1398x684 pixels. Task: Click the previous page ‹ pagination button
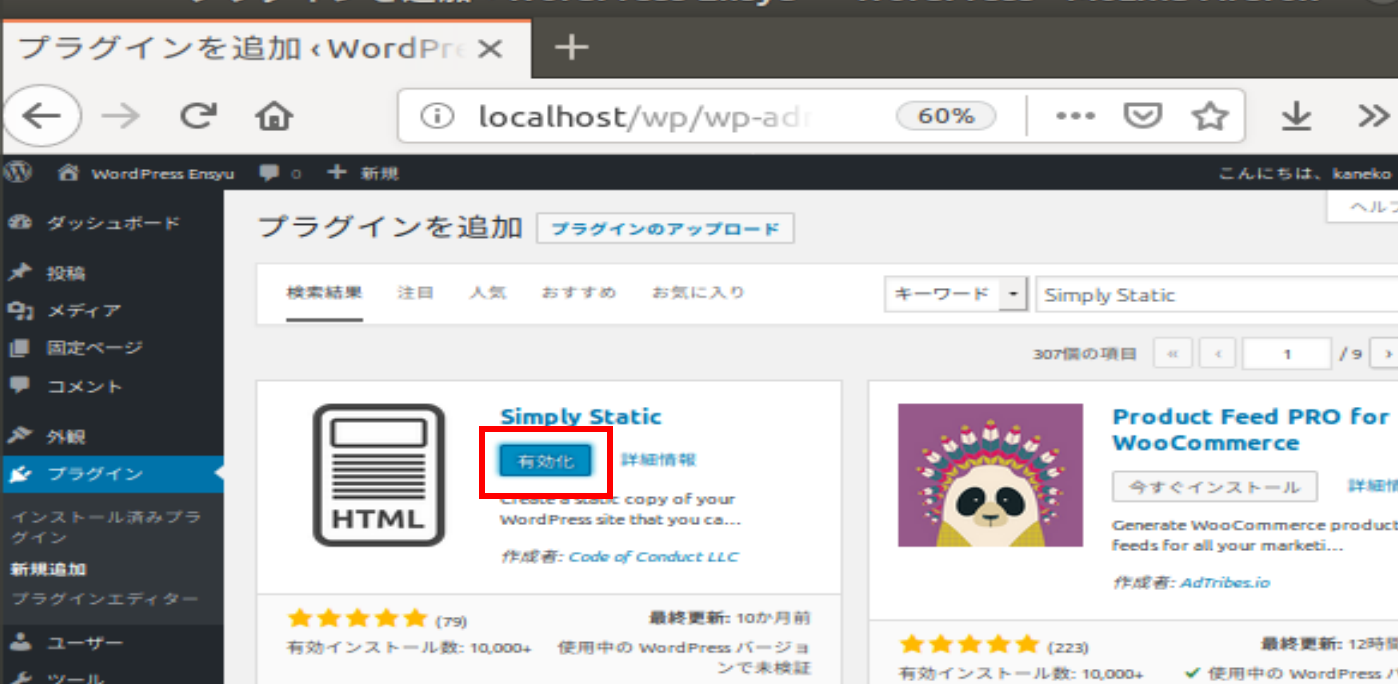point(1217,354)
